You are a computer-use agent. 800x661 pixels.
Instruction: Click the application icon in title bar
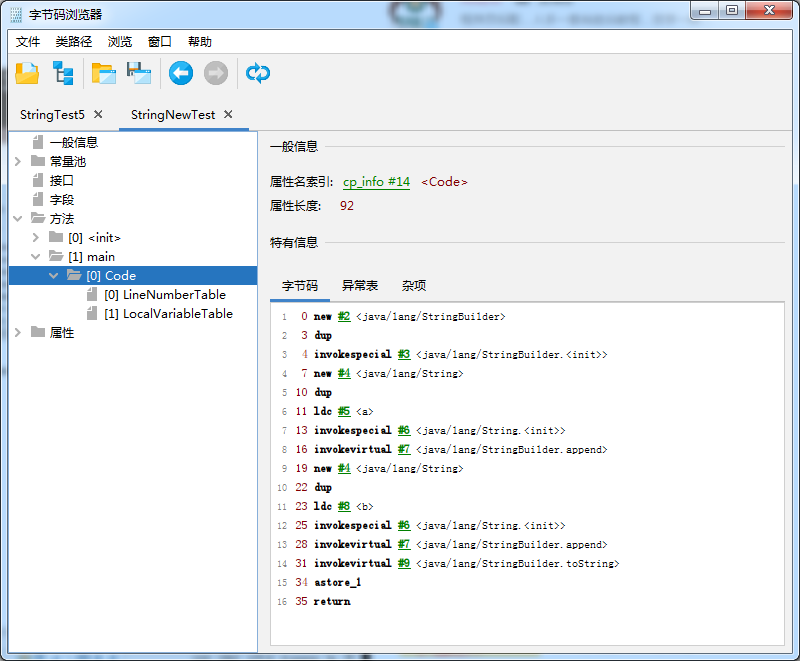[16, 14]
